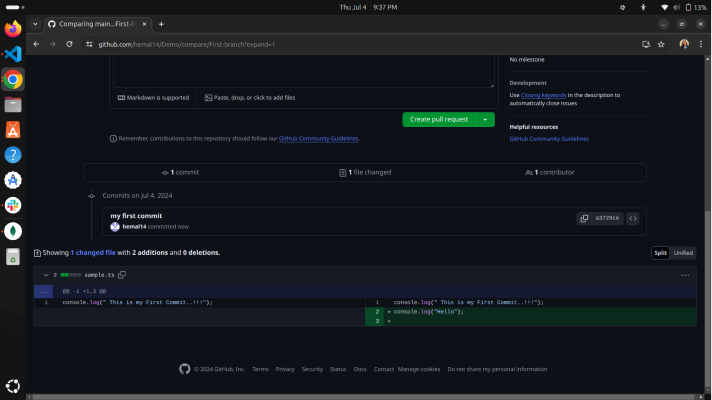View site information icon in address bar
The image size is (712, 400).
[89, 44]
